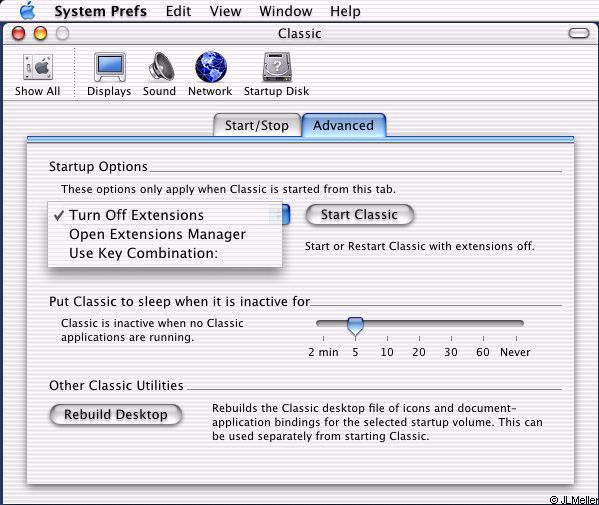Open the Edit menu
This screenshot has width=599, height=505.
178,11
